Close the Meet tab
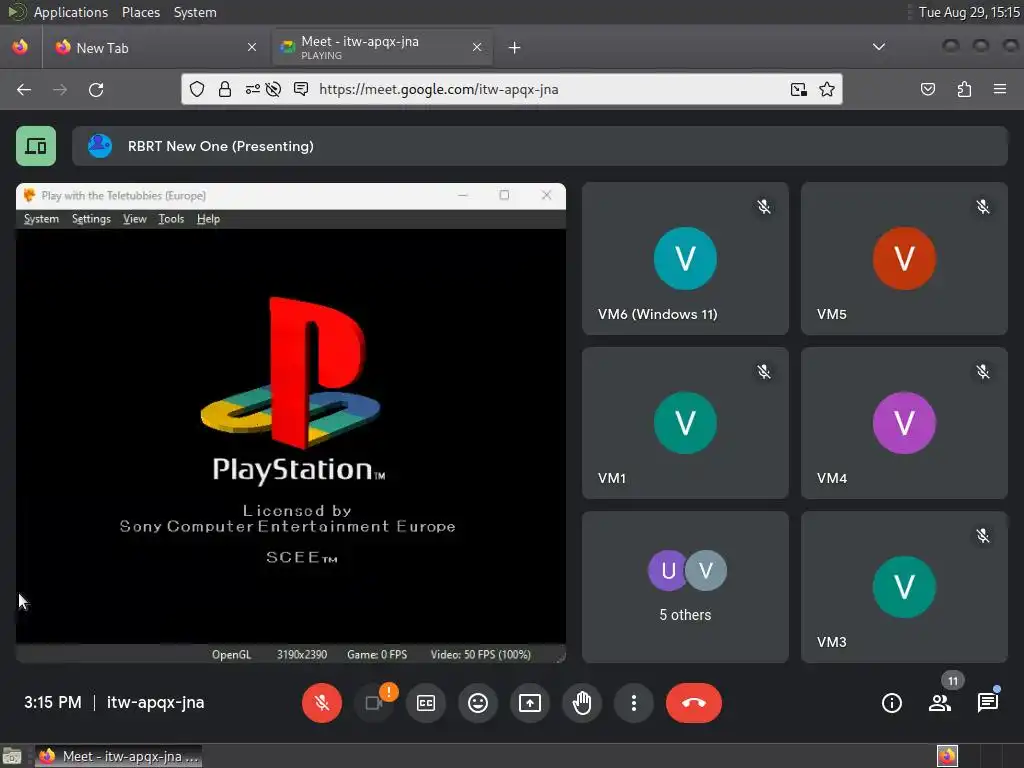This screenshot has height=768, width=1024. [x=477, y=47]
